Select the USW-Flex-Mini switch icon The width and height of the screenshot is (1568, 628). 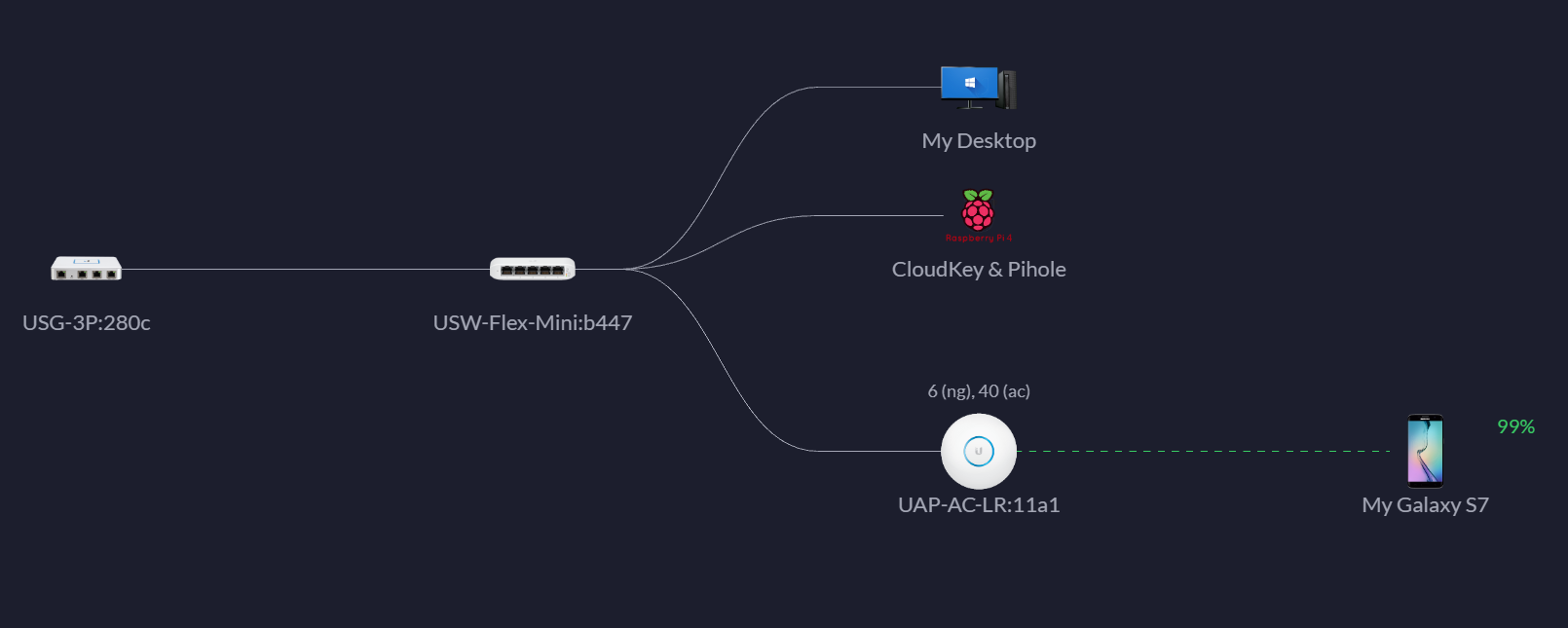(533, 269)
